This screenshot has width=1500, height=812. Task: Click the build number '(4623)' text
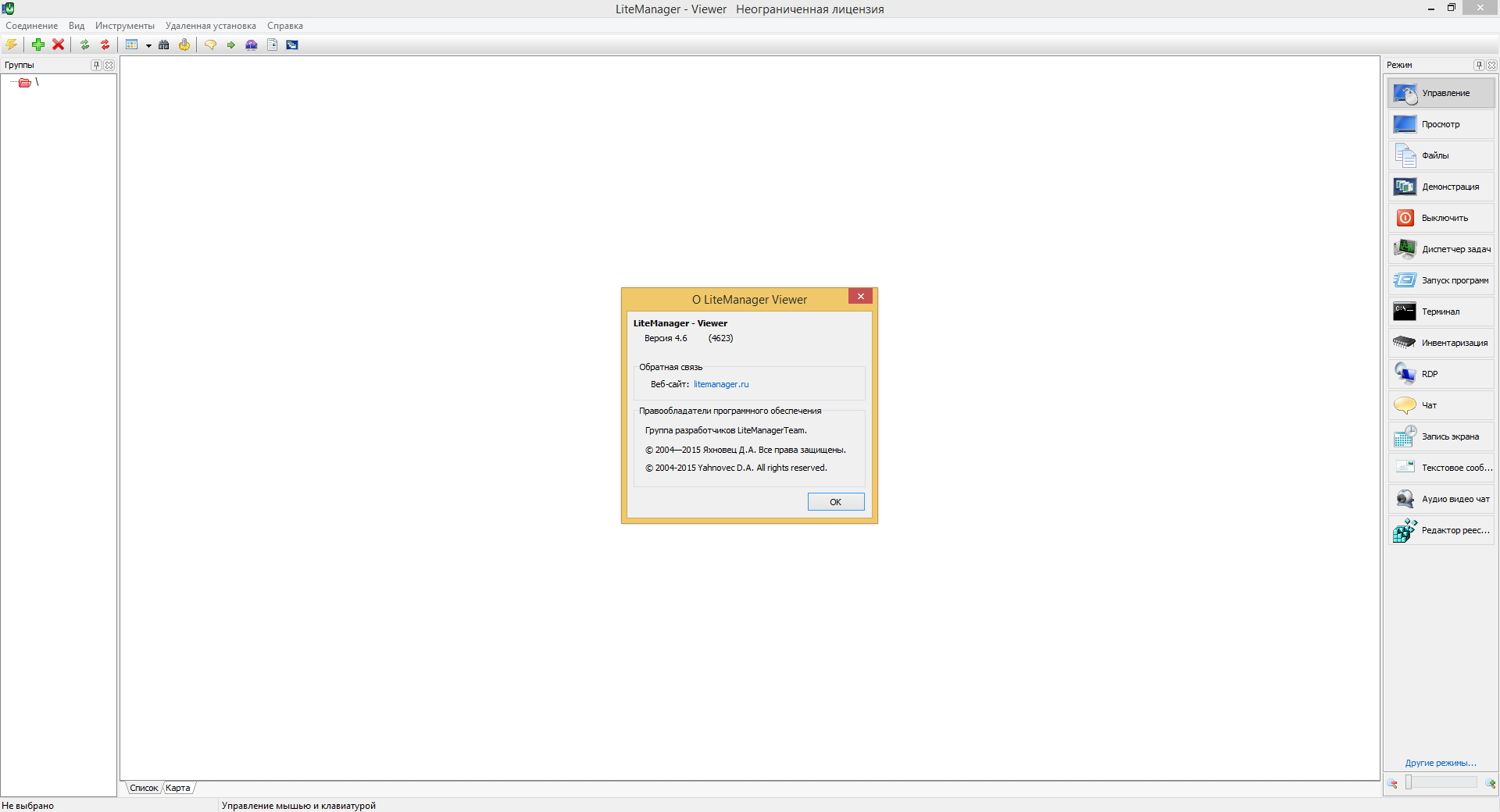coord(720,338)
